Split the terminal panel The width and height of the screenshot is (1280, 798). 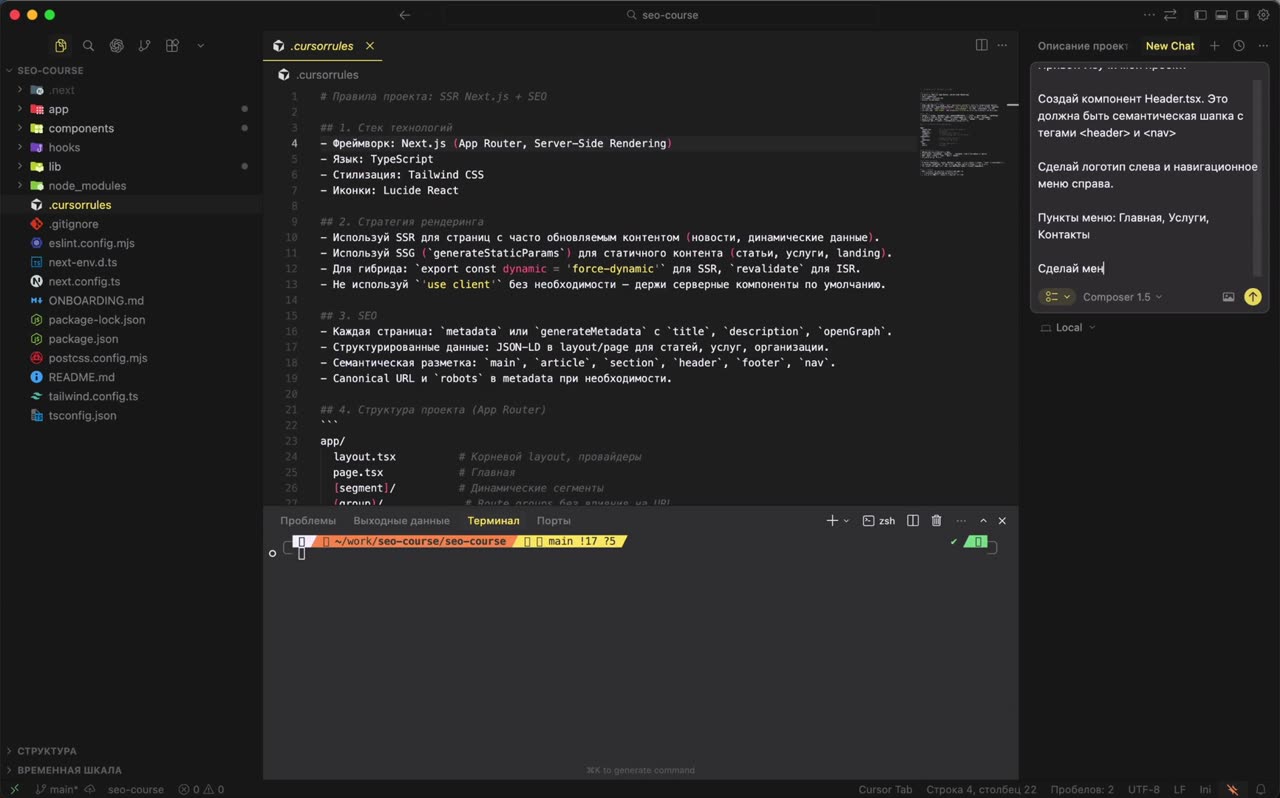click(913, 521)
